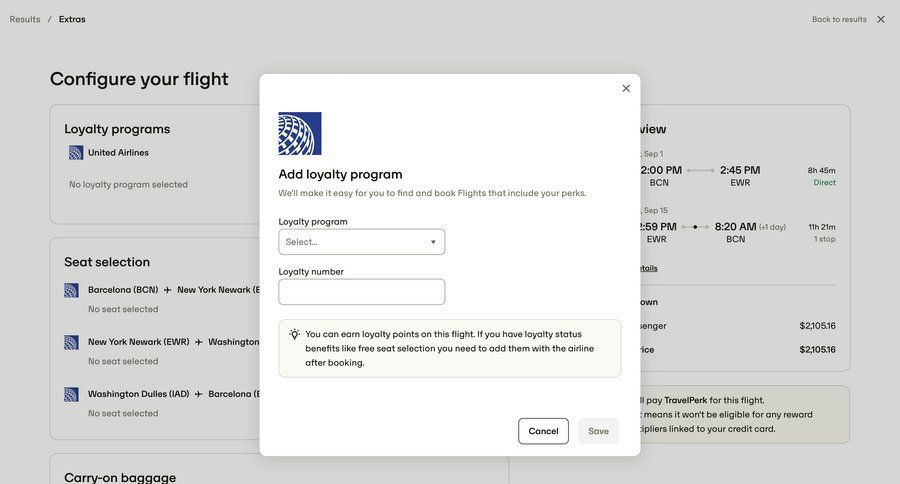Click the lightbulb tip icon
Viewport: 900px width, 484px height.
(295, 334)
